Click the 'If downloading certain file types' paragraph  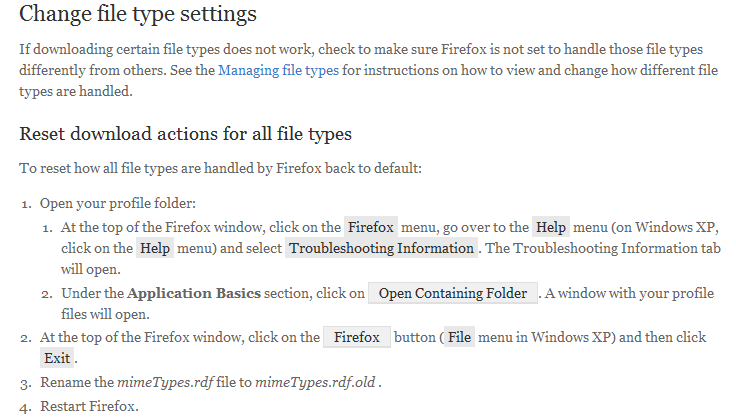point(368,70)
